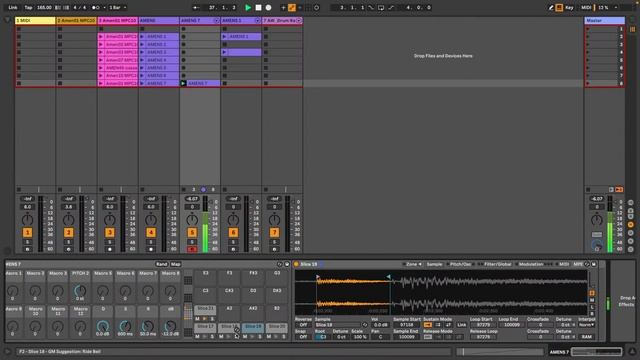Click the Follow playback arrow icon
Screen dimensions: 640x360
coord(197,7)
